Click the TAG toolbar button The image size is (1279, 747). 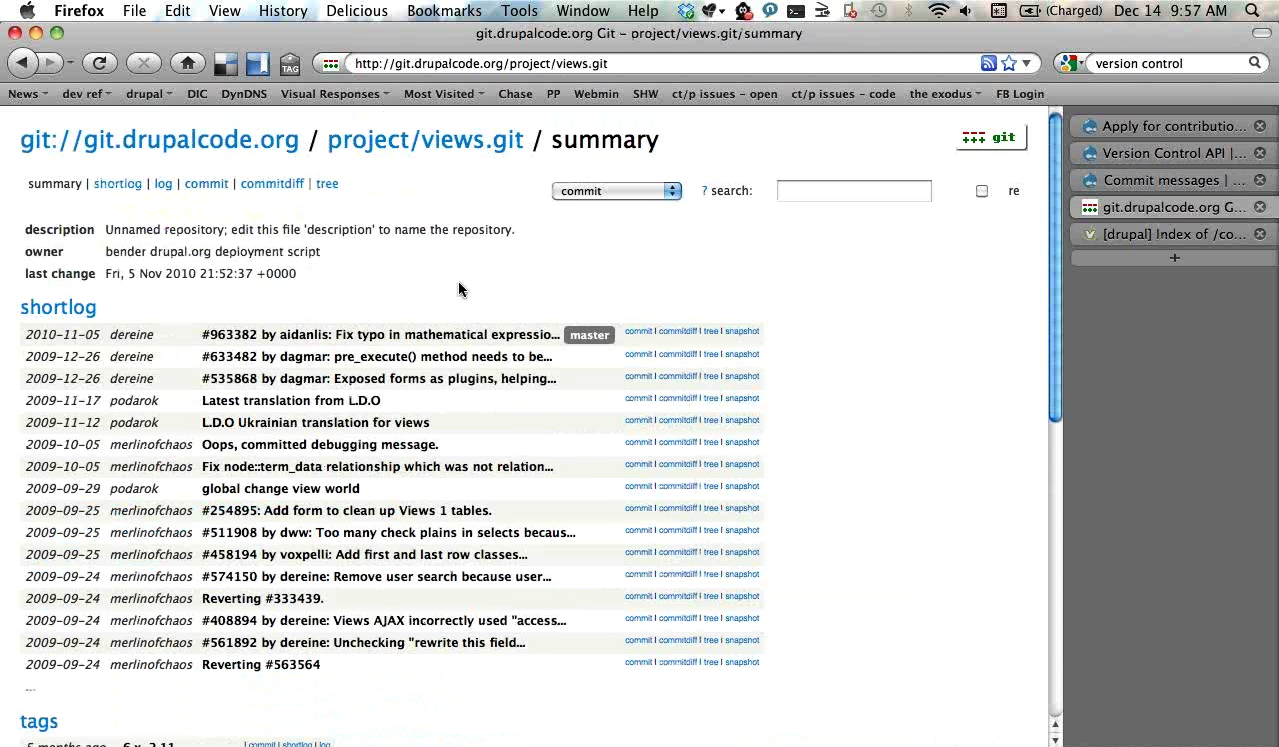[x=290, y=64]
